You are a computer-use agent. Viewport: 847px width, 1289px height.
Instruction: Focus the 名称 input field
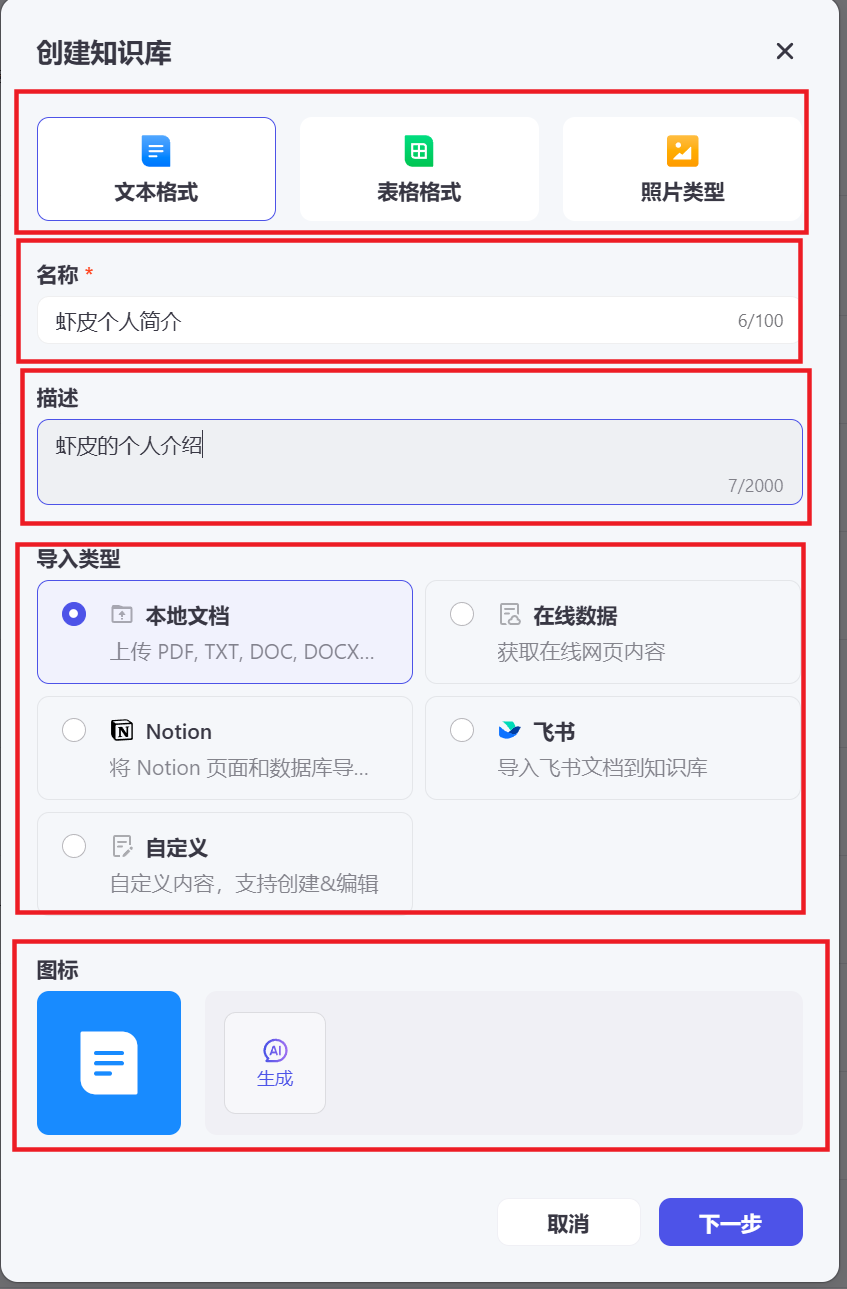[420, 321]
